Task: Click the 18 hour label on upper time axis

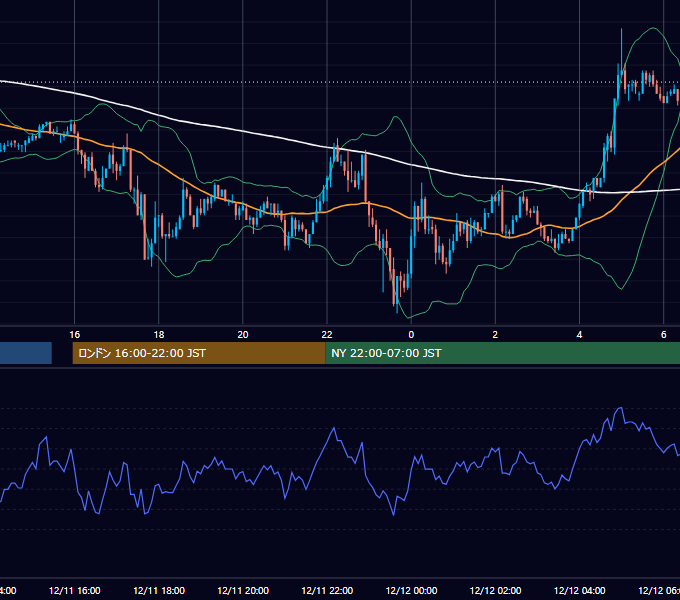Action: point(159,334)
